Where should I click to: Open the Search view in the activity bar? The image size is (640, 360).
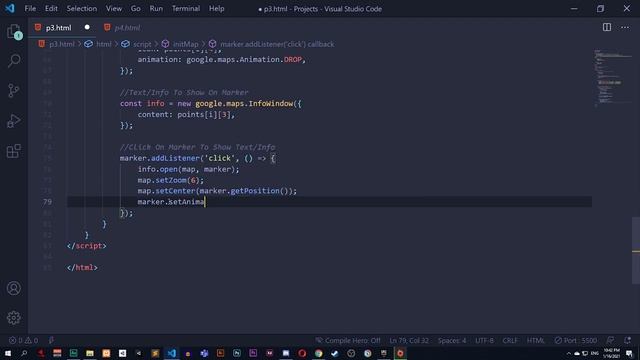click(14, 61)
